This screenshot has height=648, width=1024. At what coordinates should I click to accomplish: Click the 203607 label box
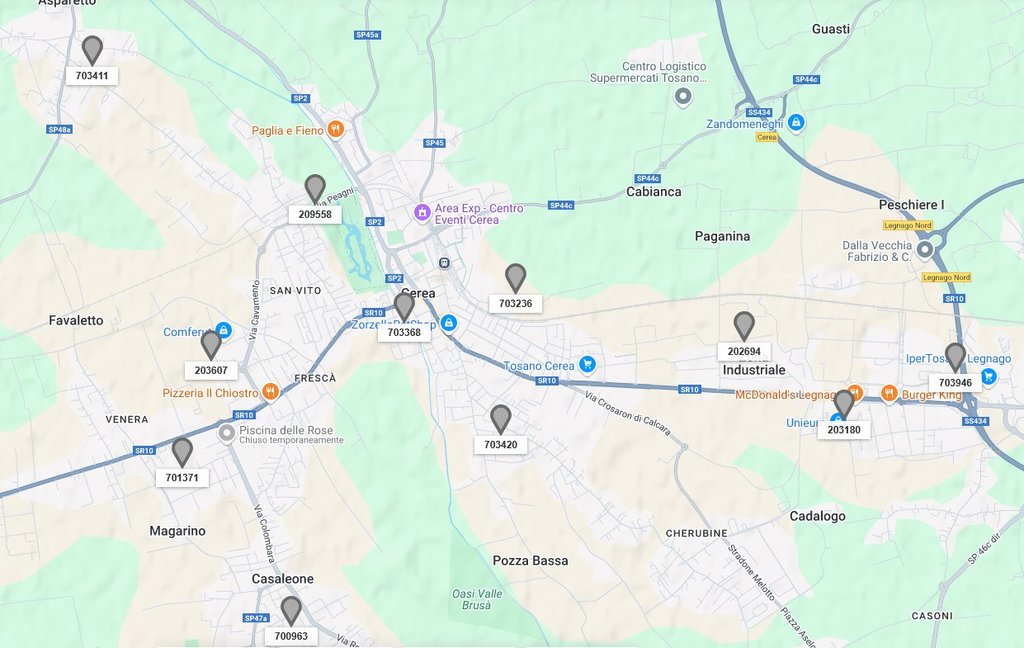[x=211, y=370]
